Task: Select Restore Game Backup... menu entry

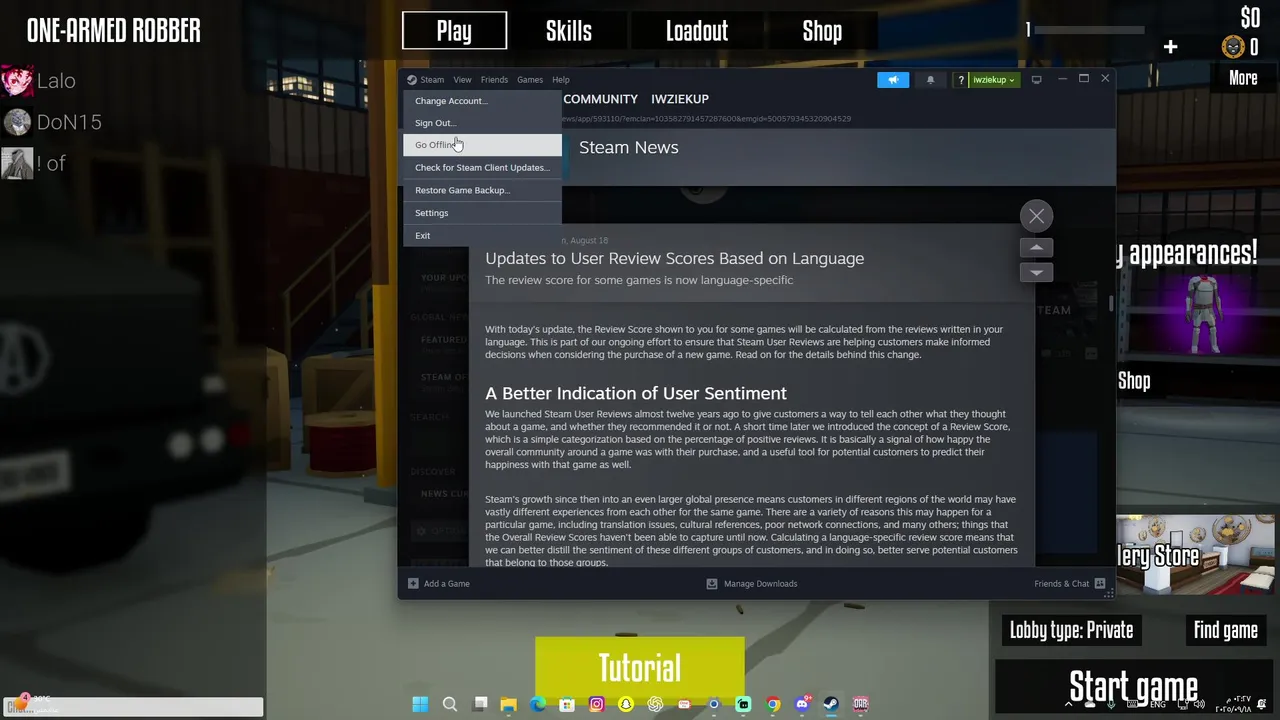Action: click(x=482, y=190)
